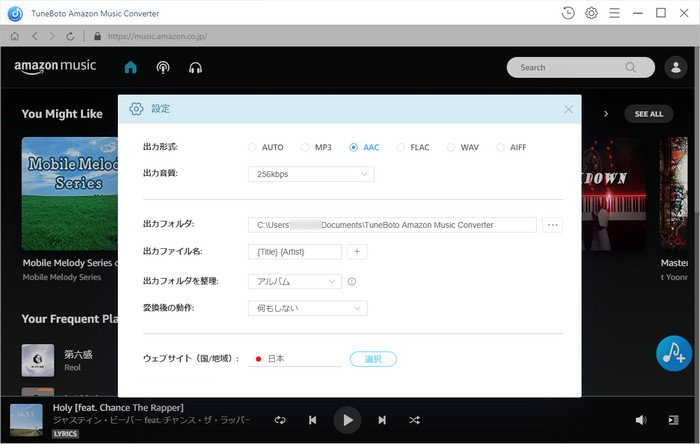Viewport: 700px width, 444px height.
Task: Navigate forward in the browser bar
Action: (52, 36)
